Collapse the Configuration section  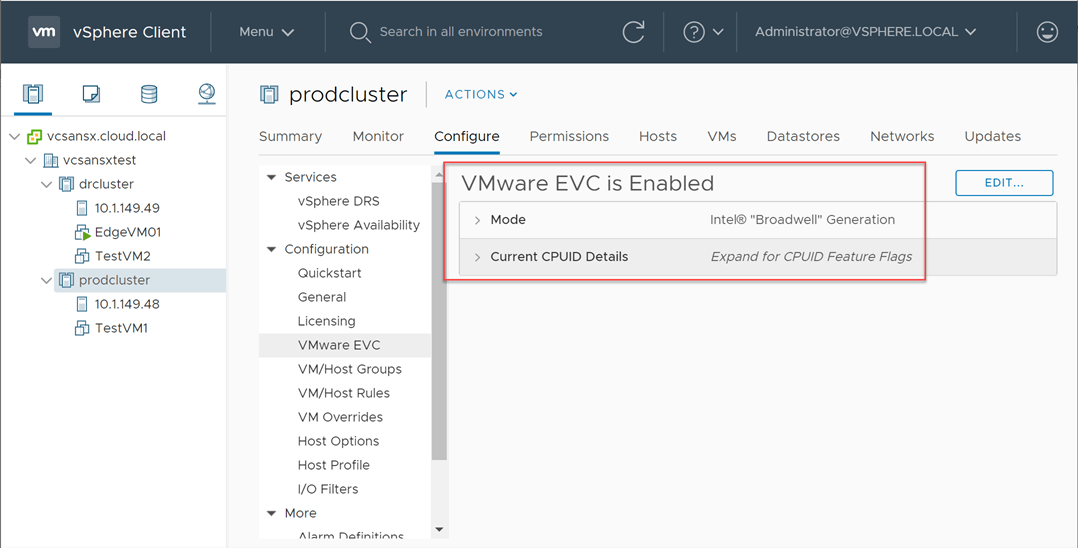tap(271, 250)
